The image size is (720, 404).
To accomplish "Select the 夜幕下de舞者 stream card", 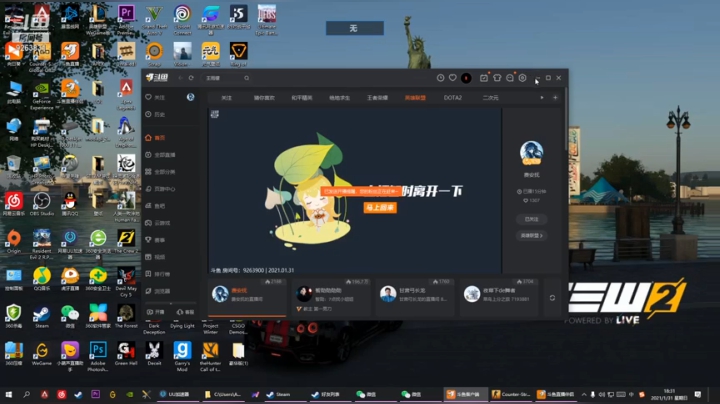I will click(499, 297).
